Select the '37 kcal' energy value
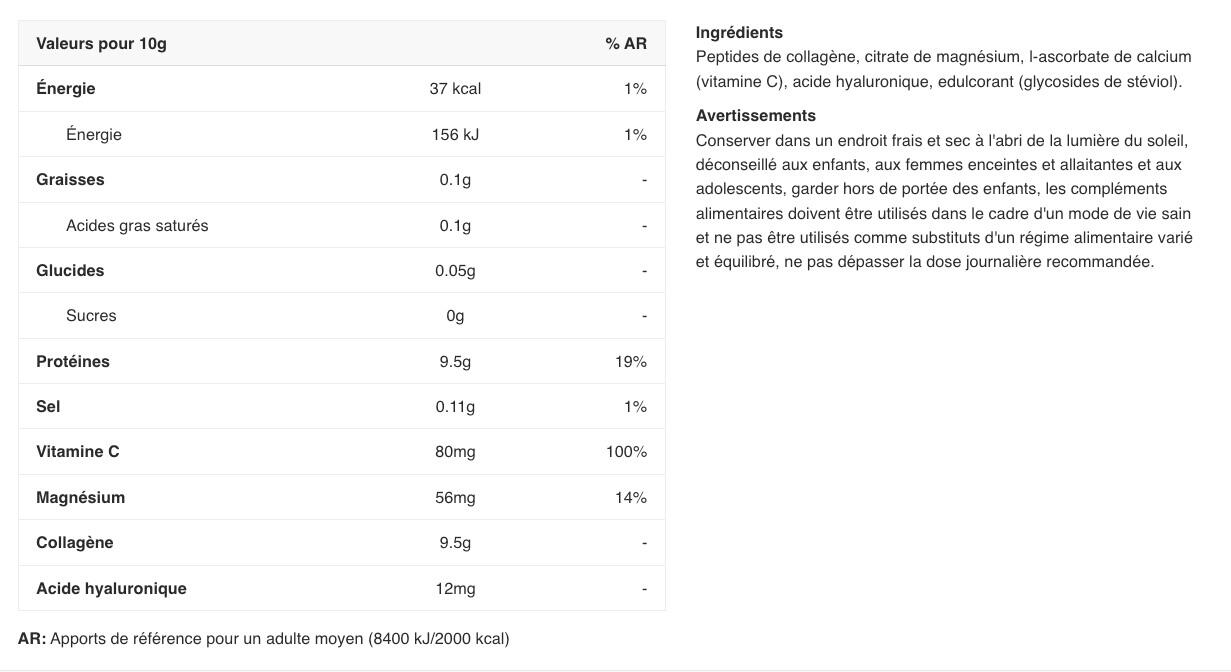 pos(455,88)
